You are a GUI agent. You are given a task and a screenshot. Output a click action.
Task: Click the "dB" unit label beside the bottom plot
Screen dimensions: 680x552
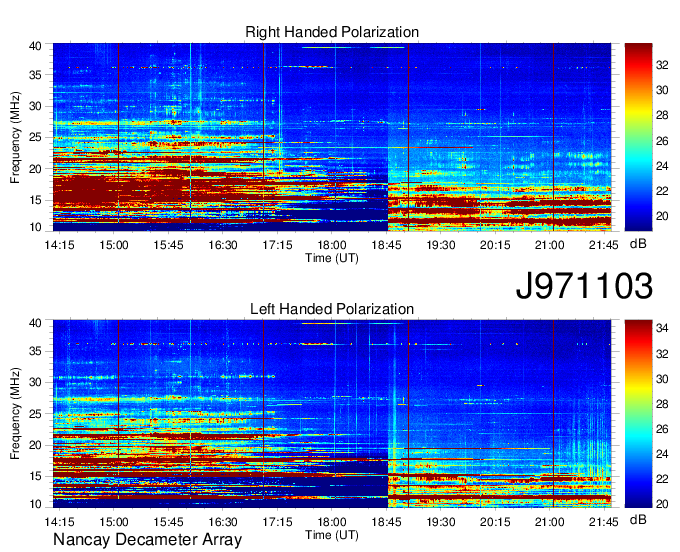click(638, 519)
